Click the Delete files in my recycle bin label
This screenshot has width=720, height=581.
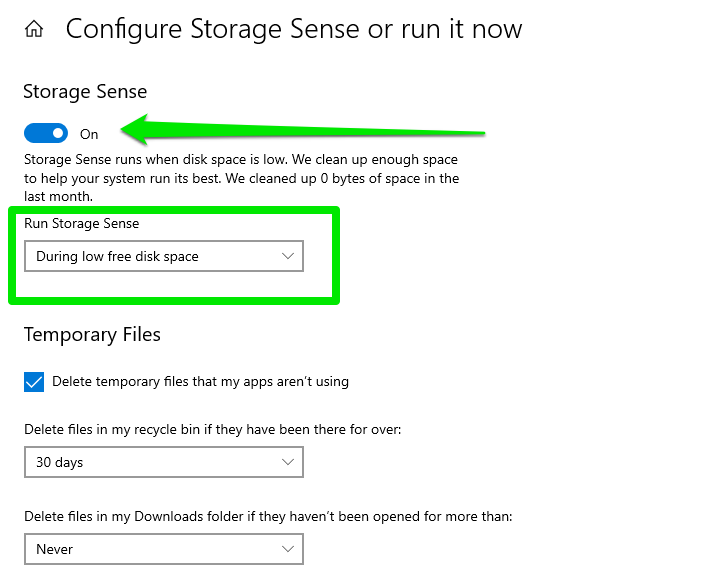[x=213, y=429]
